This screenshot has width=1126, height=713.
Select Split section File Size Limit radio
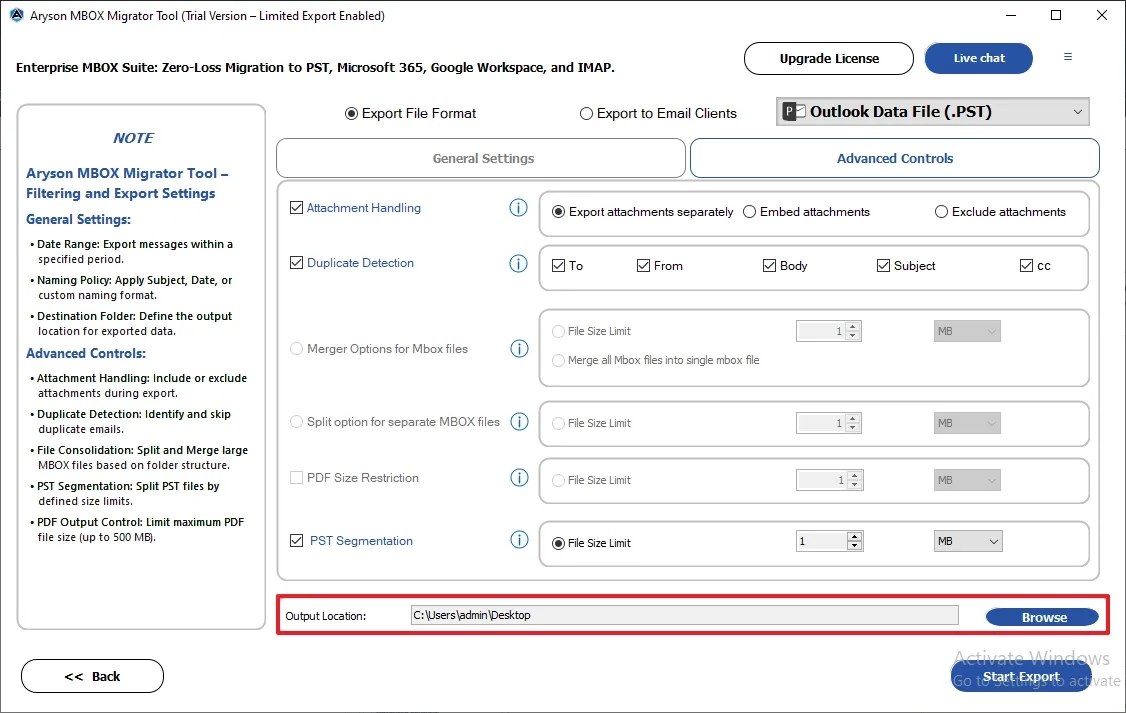558,424
